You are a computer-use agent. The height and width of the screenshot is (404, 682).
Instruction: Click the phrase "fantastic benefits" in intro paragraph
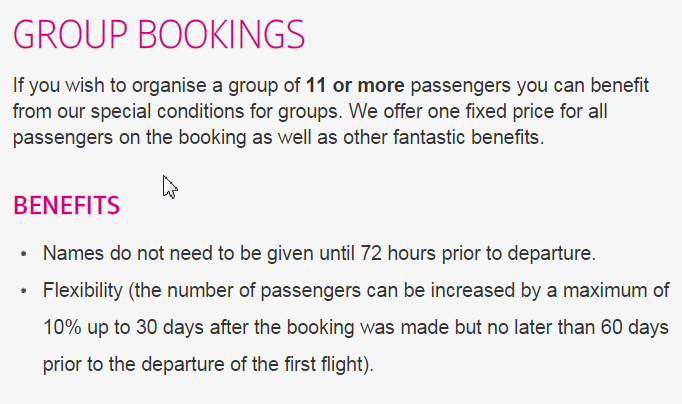(x=468, y=137)
